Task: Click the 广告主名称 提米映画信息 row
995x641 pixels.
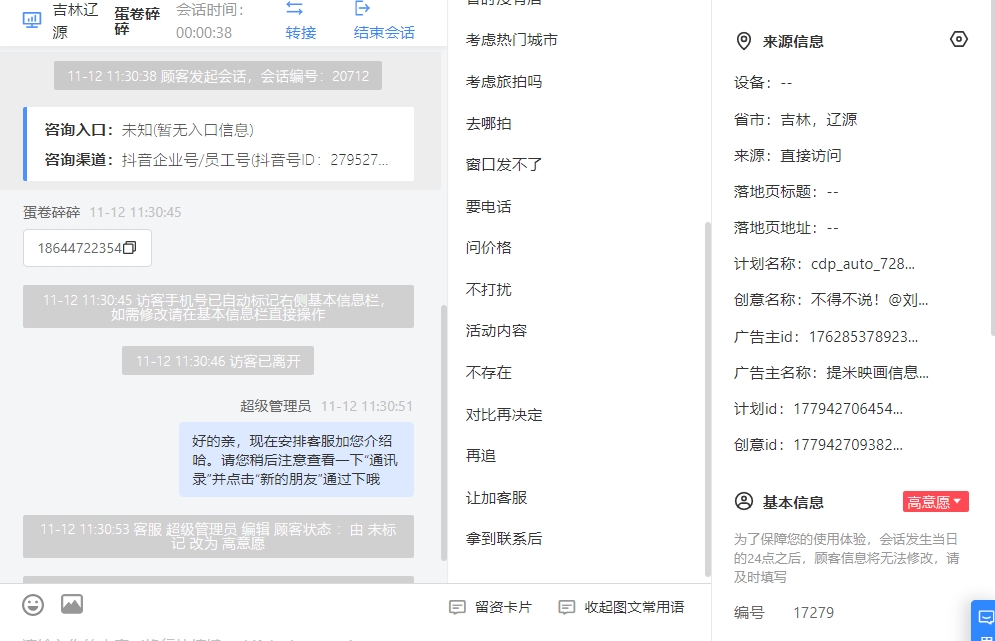Action: 831,373
